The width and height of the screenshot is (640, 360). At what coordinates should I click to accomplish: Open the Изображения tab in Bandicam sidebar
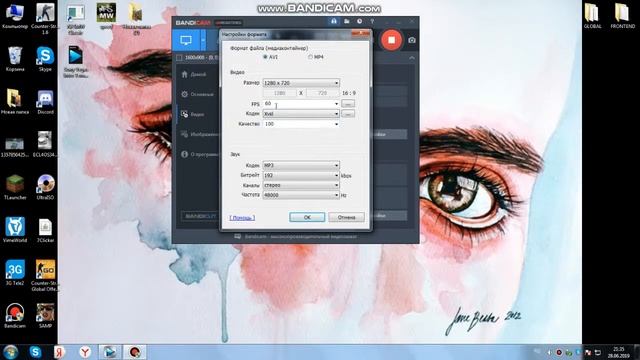click(x=199, y=134)
